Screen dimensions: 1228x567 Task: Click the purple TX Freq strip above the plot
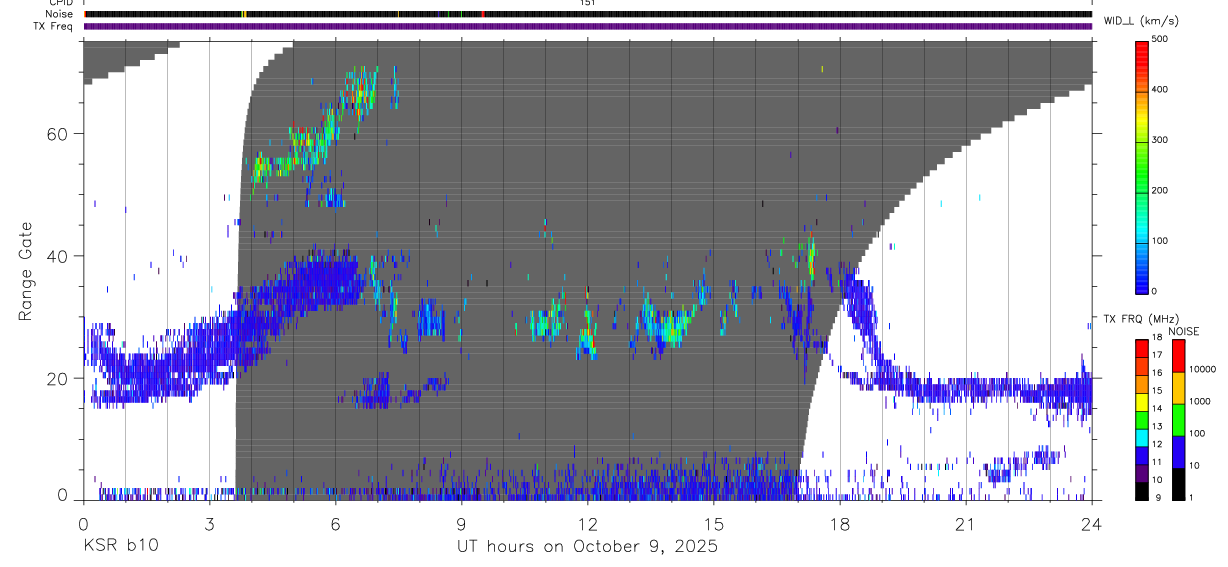588,26
